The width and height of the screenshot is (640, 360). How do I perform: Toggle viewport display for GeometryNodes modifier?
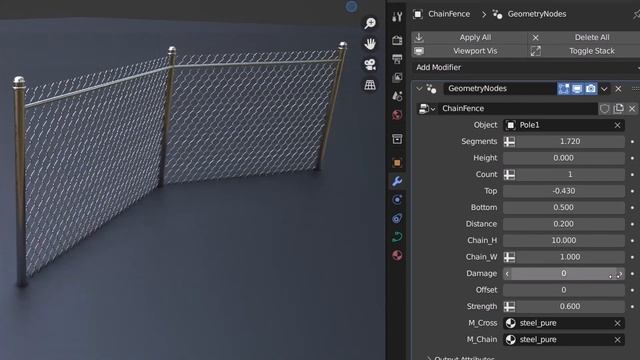pos(577,89)
